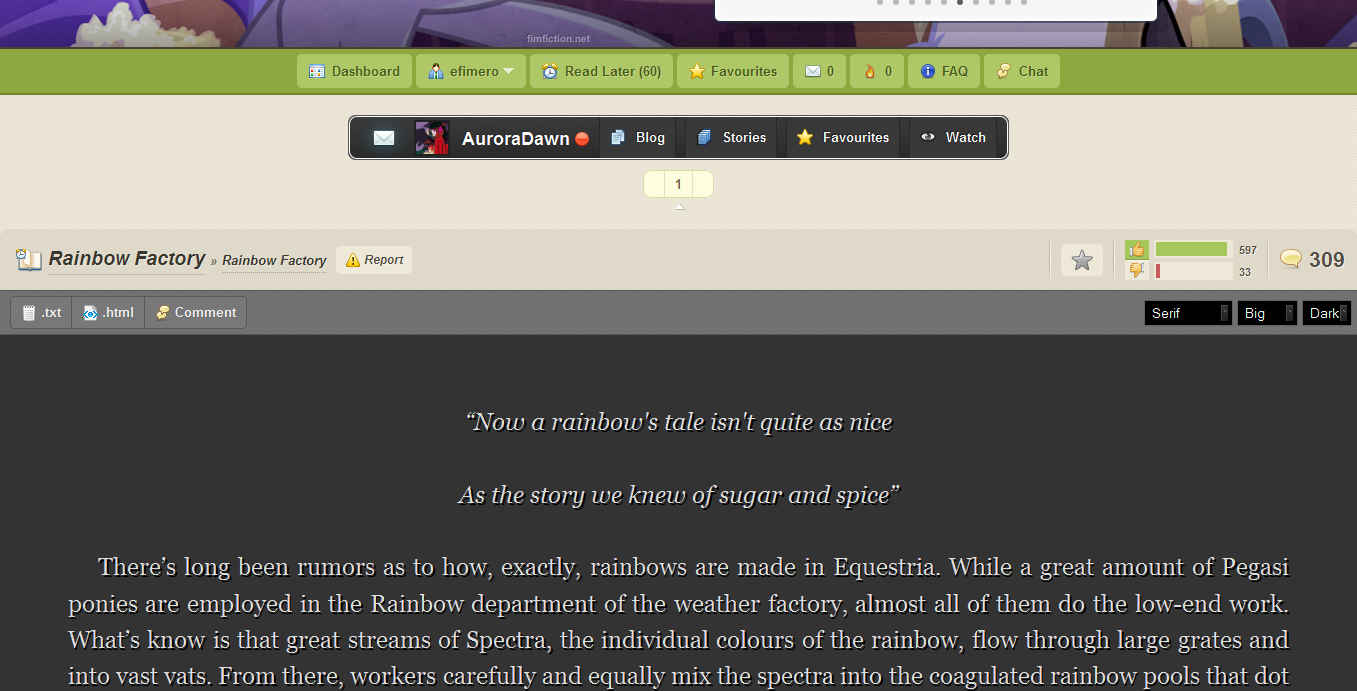1357x691 pixels.
Task: Open AuroraDawn's Favourites tab
Action: point(843,138)
